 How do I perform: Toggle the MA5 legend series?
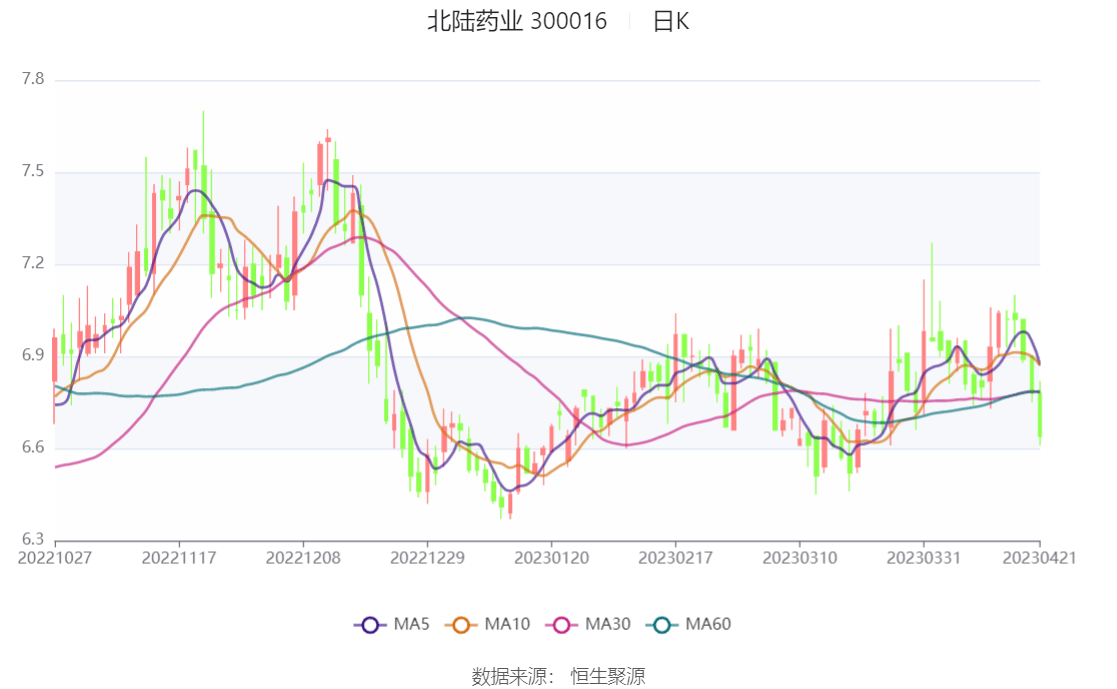pyautogui.click(x=392, y=625)
